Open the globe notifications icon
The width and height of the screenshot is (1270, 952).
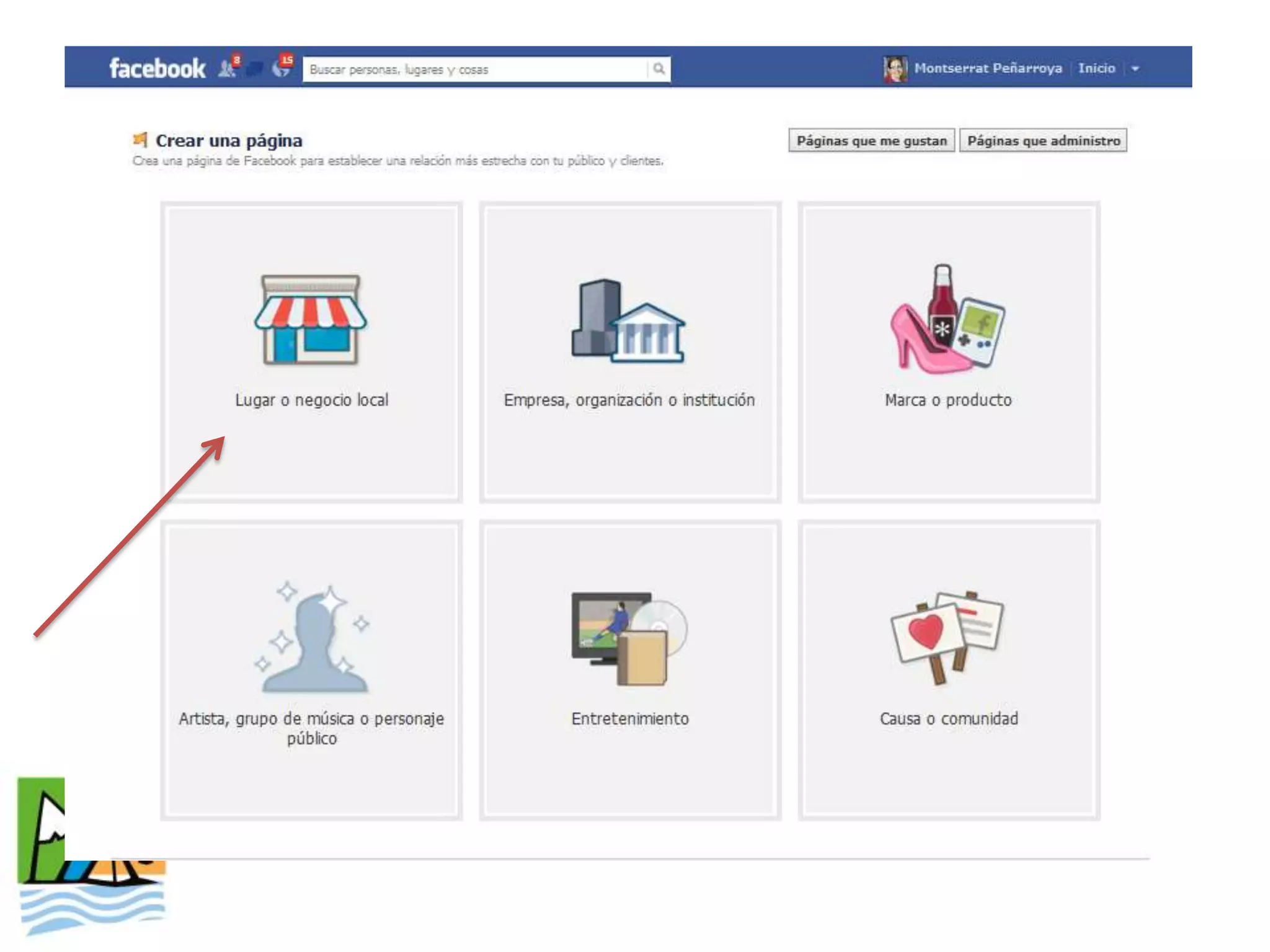(x=281, y=68)
